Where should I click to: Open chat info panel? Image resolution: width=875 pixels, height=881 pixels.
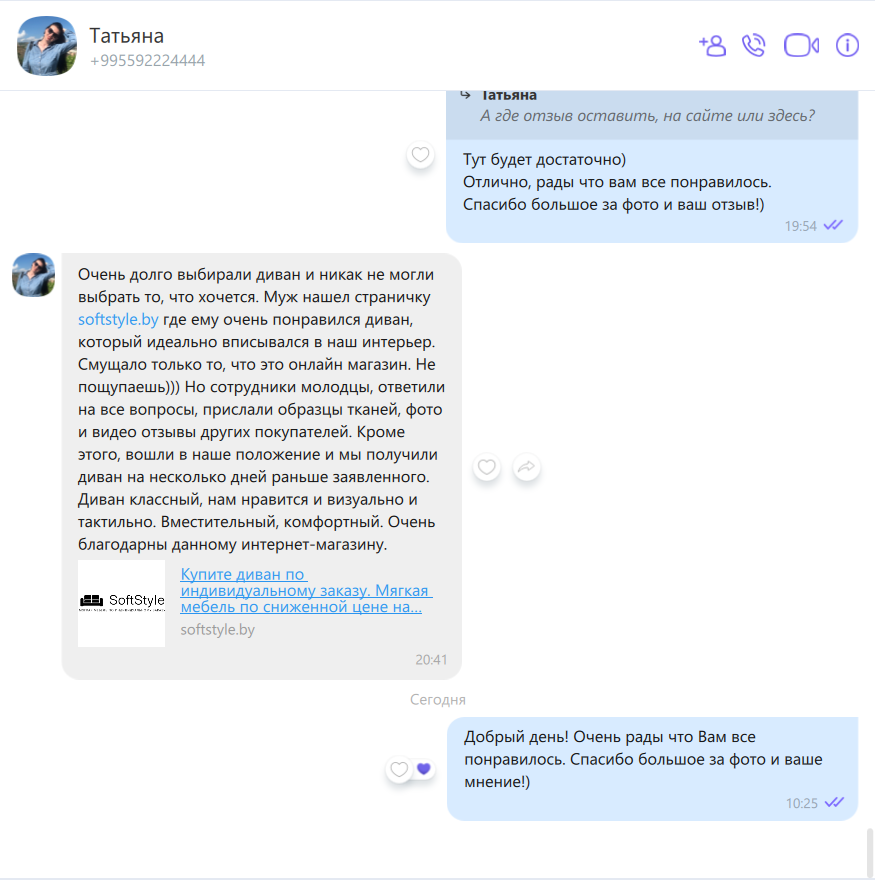[x=847, y=46]
